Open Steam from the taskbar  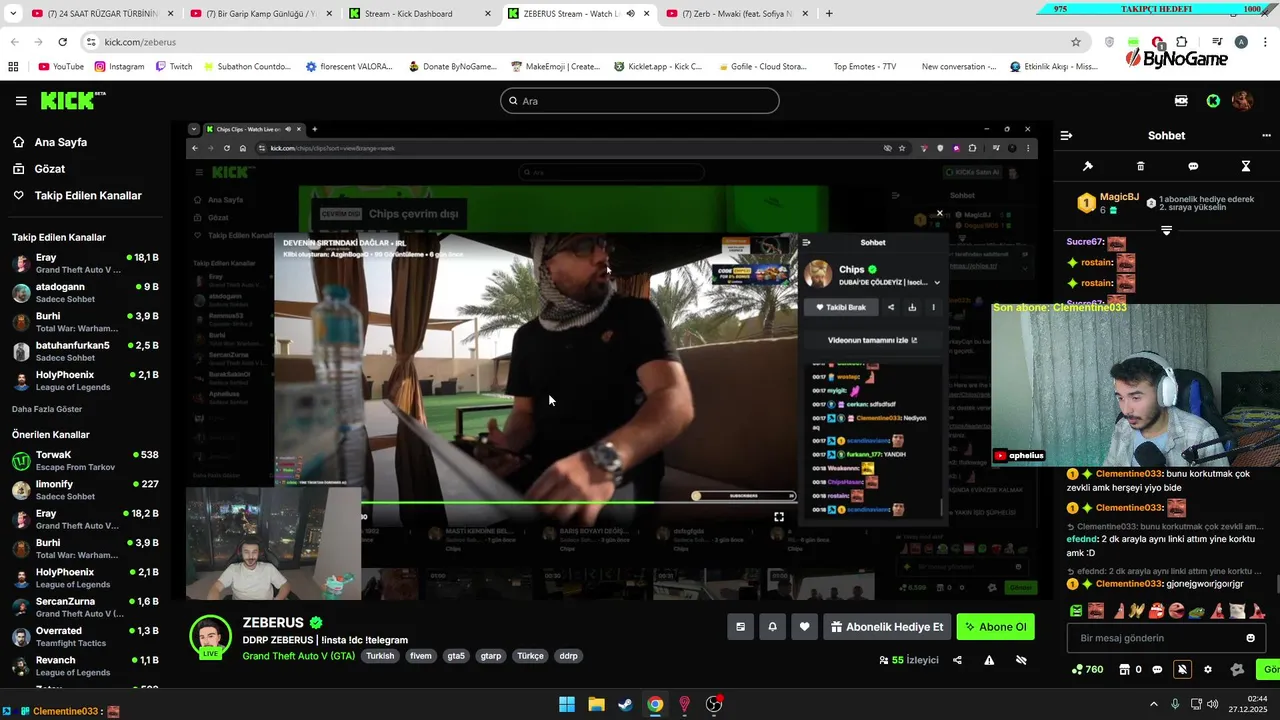pyautogui.click(x=625, y=704)
